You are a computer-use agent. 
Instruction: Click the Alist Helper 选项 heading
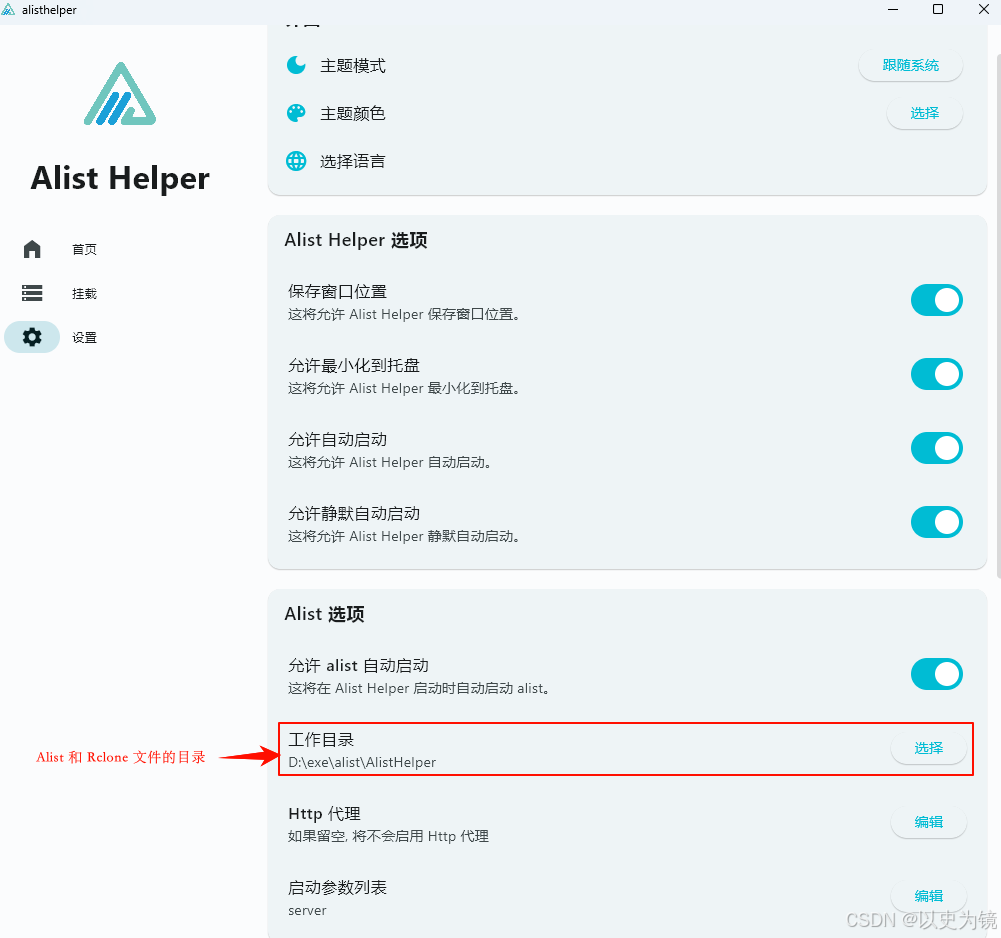click(356, 240)
